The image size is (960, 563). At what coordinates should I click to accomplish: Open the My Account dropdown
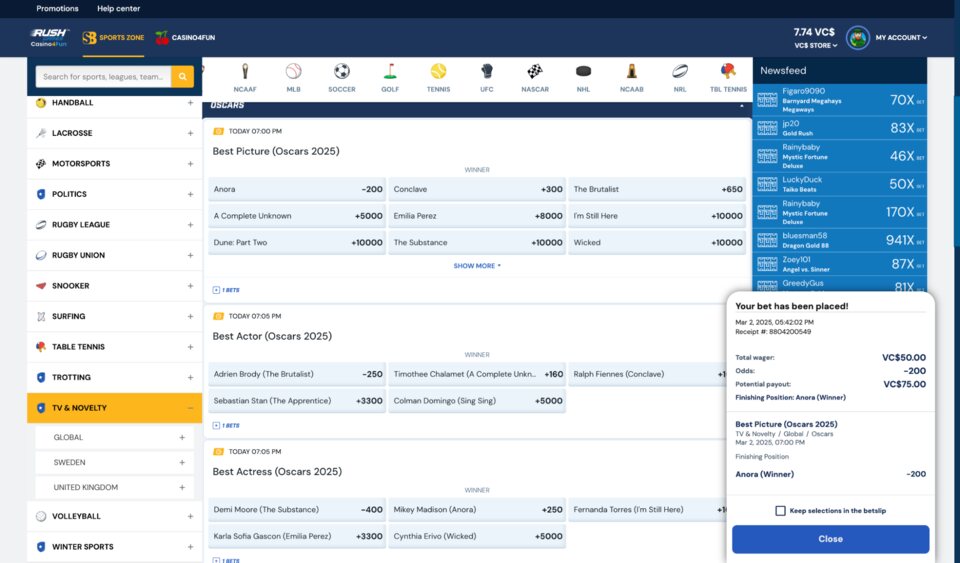point(901,38)
